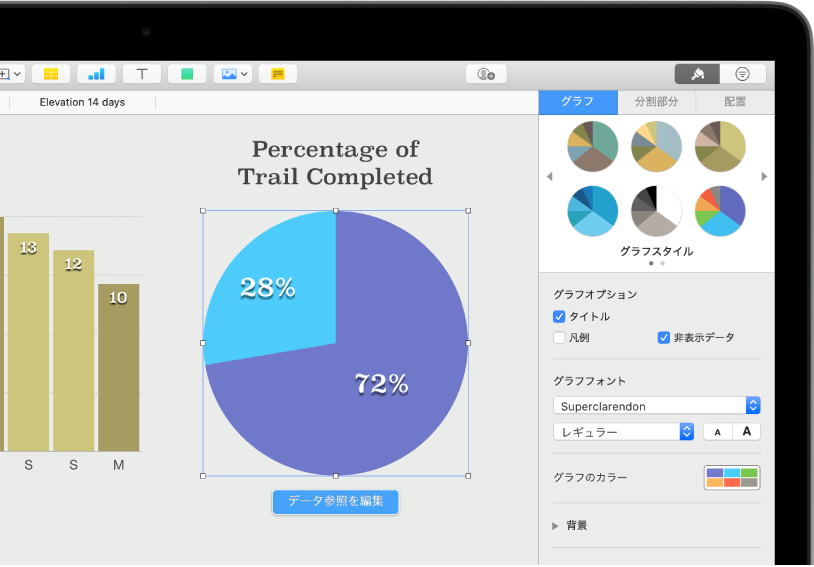The height and width of the screenshot is (567, 814).
Task: Click the M axis label
Action: tap(118, 465)
